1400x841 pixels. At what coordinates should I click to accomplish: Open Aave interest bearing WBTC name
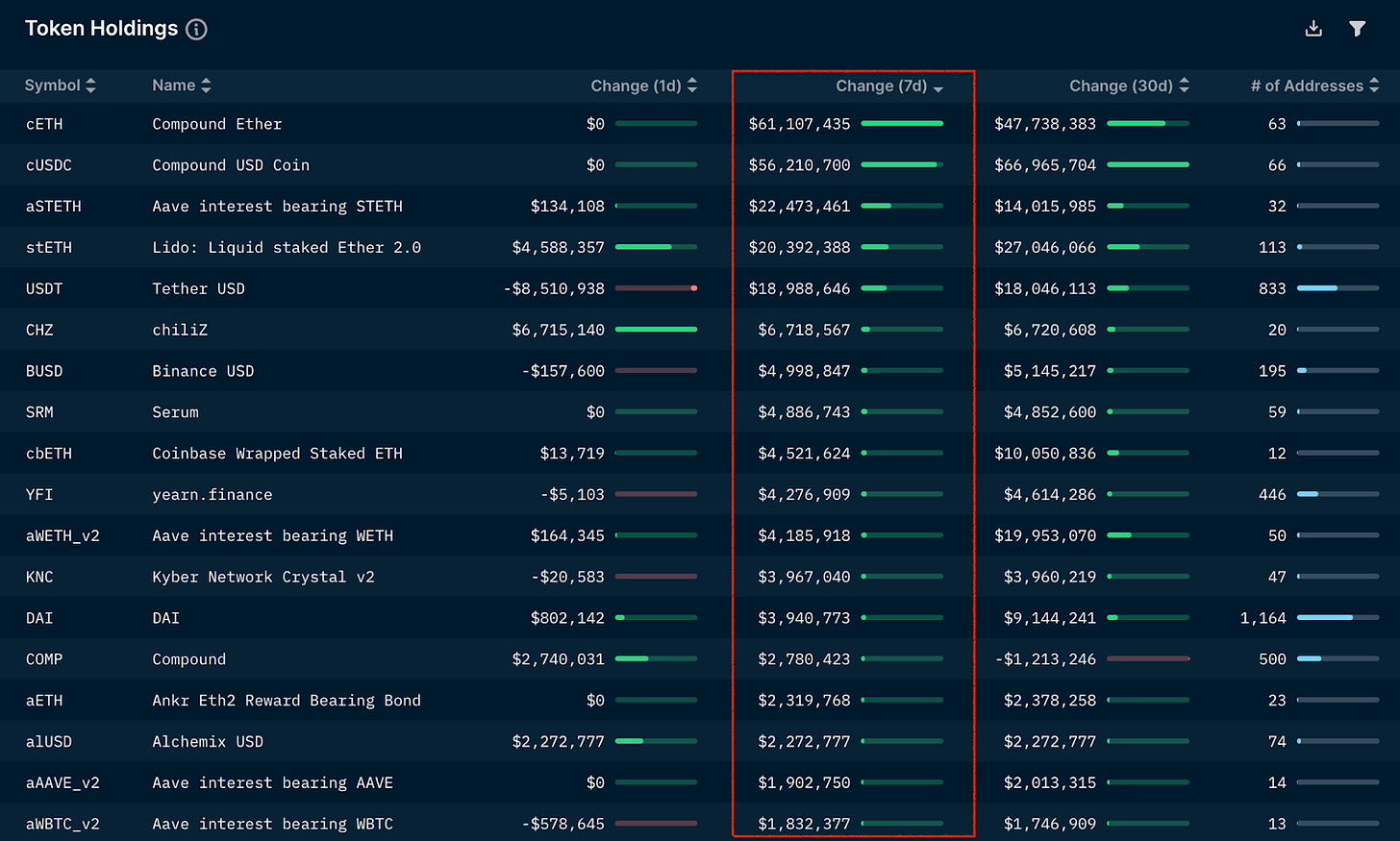(x=273, y=825)
